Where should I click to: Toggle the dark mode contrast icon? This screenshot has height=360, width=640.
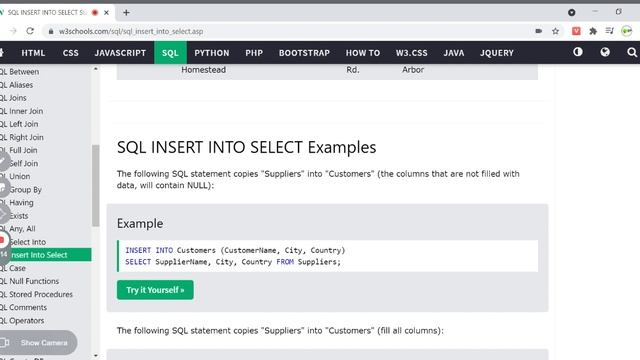click(x=578, y=52)
